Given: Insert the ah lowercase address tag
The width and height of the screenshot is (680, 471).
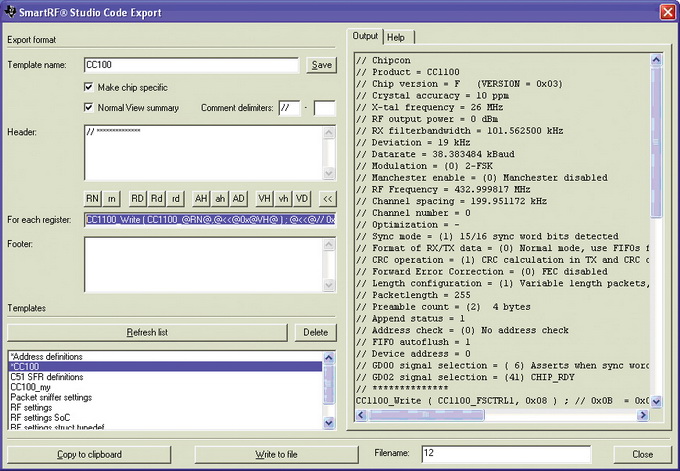Looking at the screenshot, I should point(220,199).
